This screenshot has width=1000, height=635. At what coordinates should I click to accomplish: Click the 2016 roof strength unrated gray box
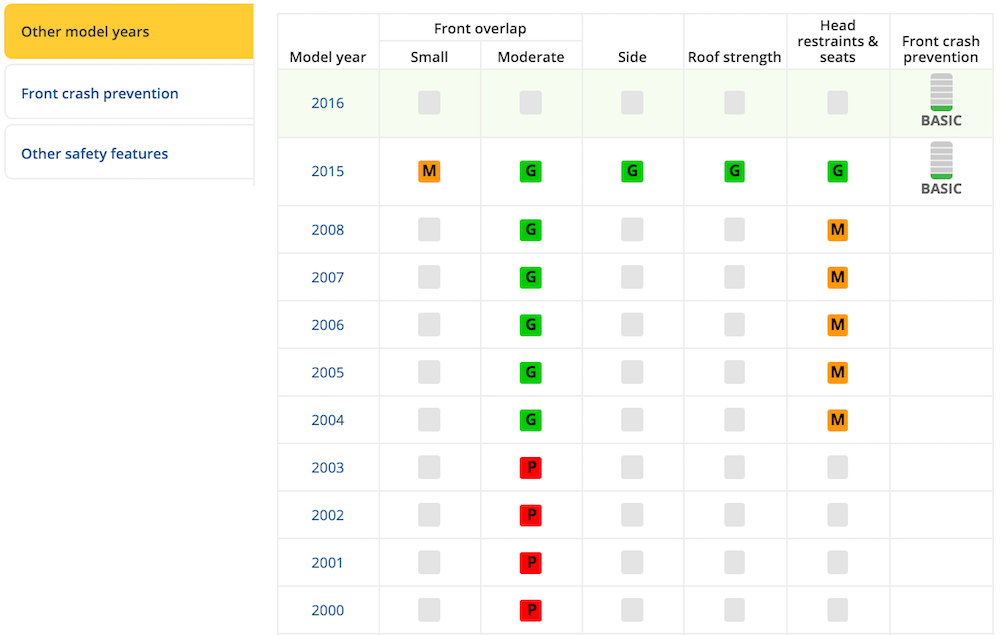point(734,103)
